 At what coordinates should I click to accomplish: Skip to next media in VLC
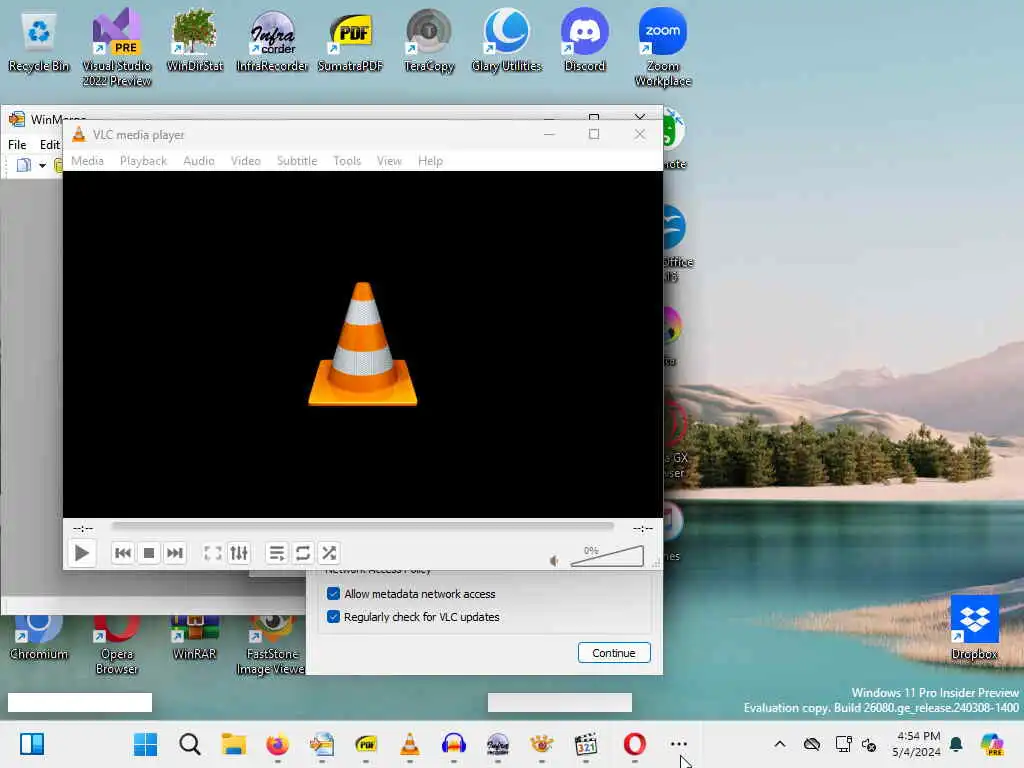(174, 554)
